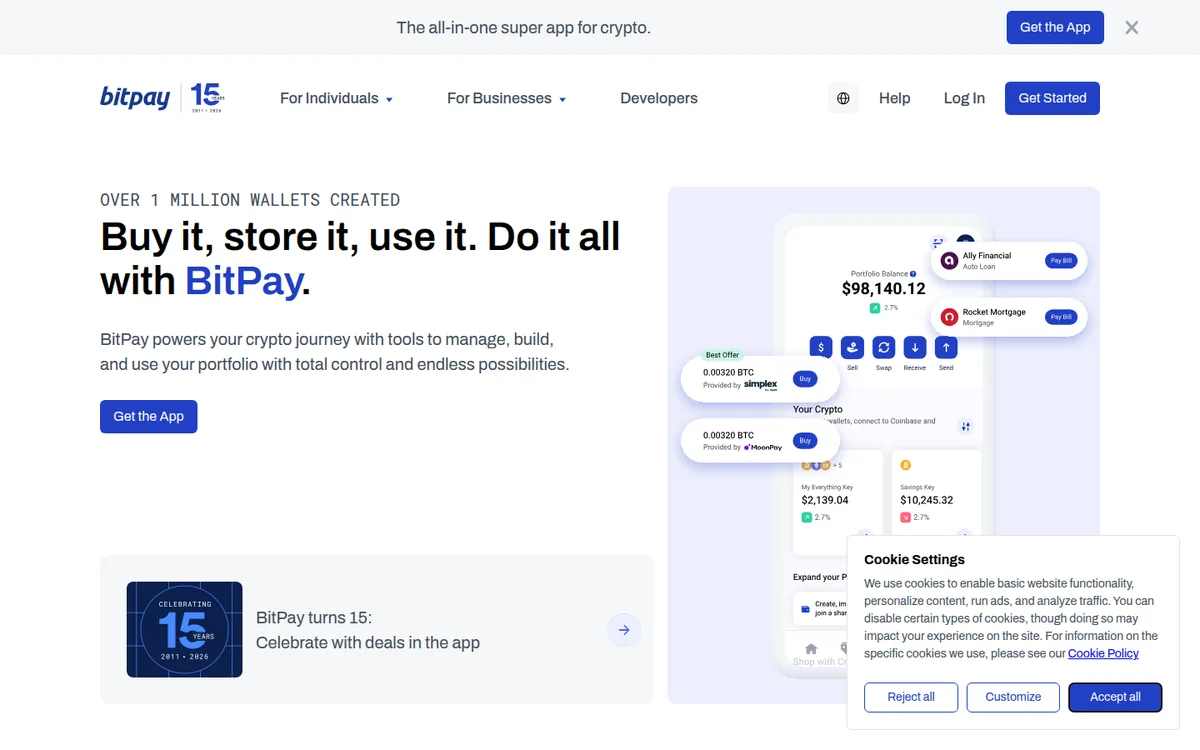
Task: Open the language globe selector
Action: (x=843, y=98)
